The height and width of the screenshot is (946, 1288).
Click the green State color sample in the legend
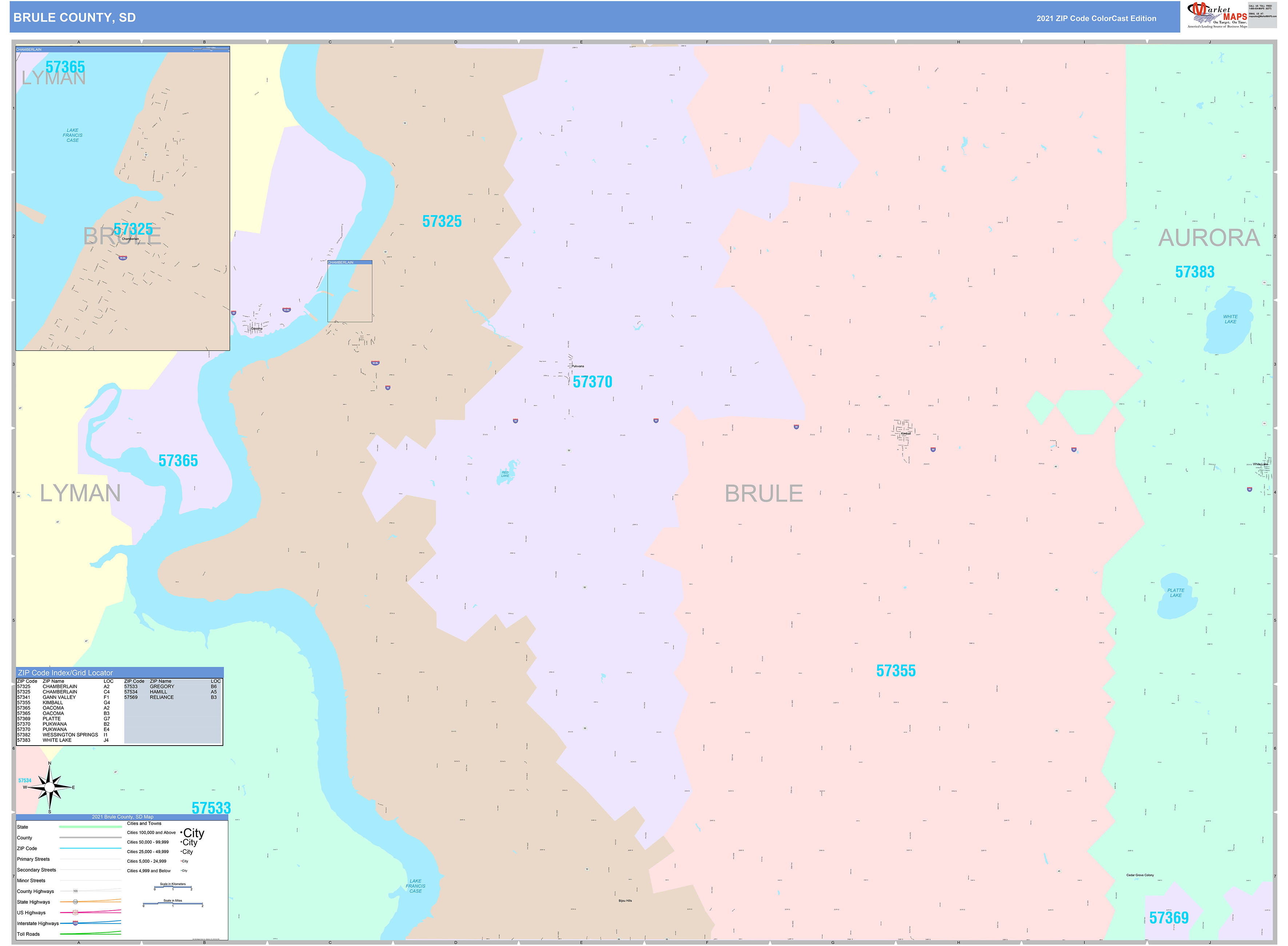(x=91, y=827)
